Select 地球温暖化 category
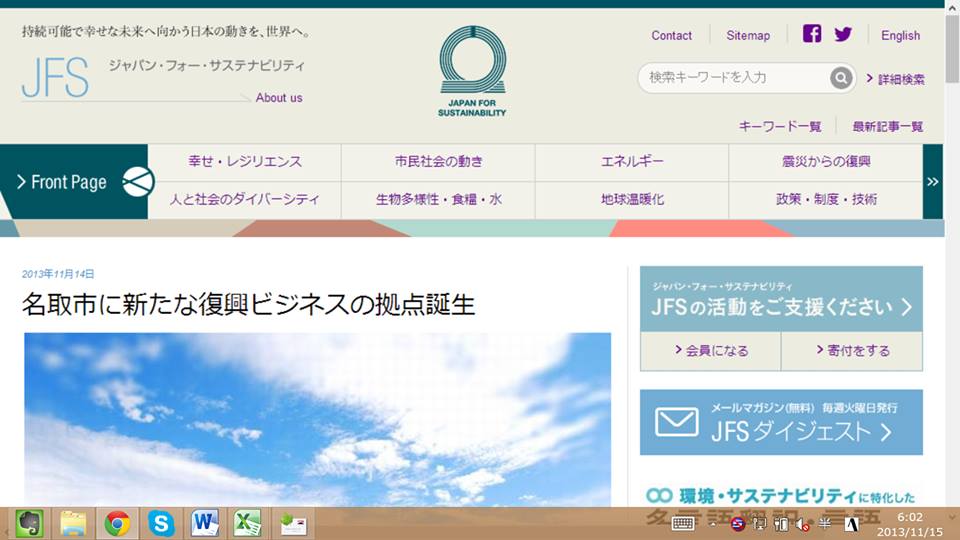The width and height of the screenshot is (960, 540). click(x=632, y=200)
